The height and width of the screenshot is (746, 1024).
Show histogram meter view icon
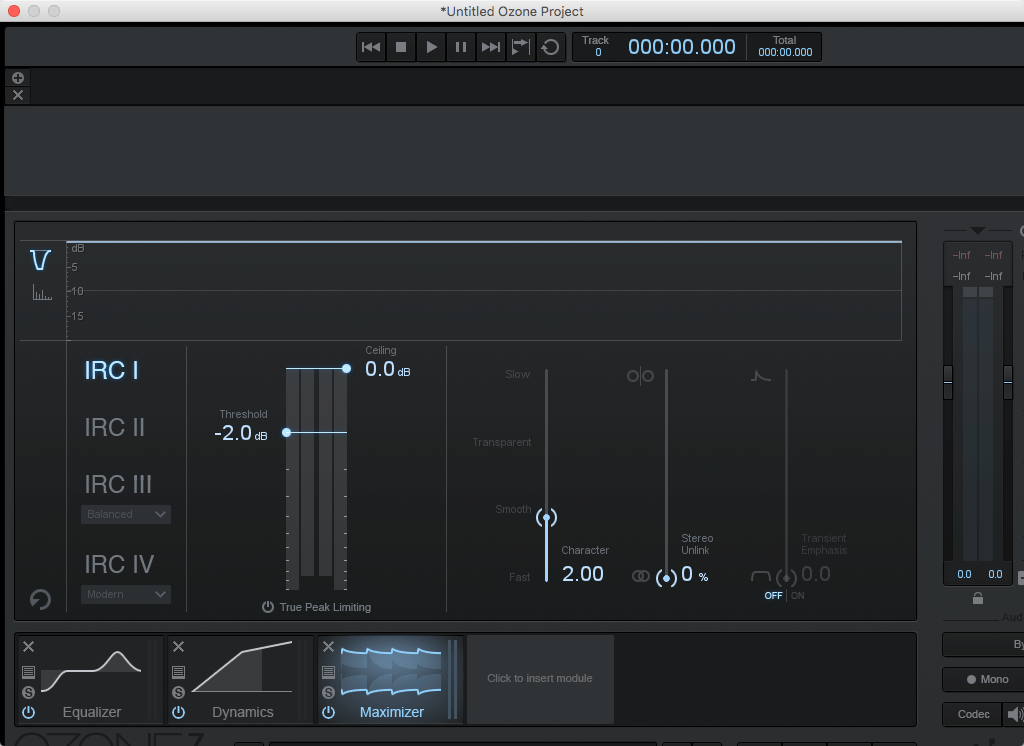(42, 293)
